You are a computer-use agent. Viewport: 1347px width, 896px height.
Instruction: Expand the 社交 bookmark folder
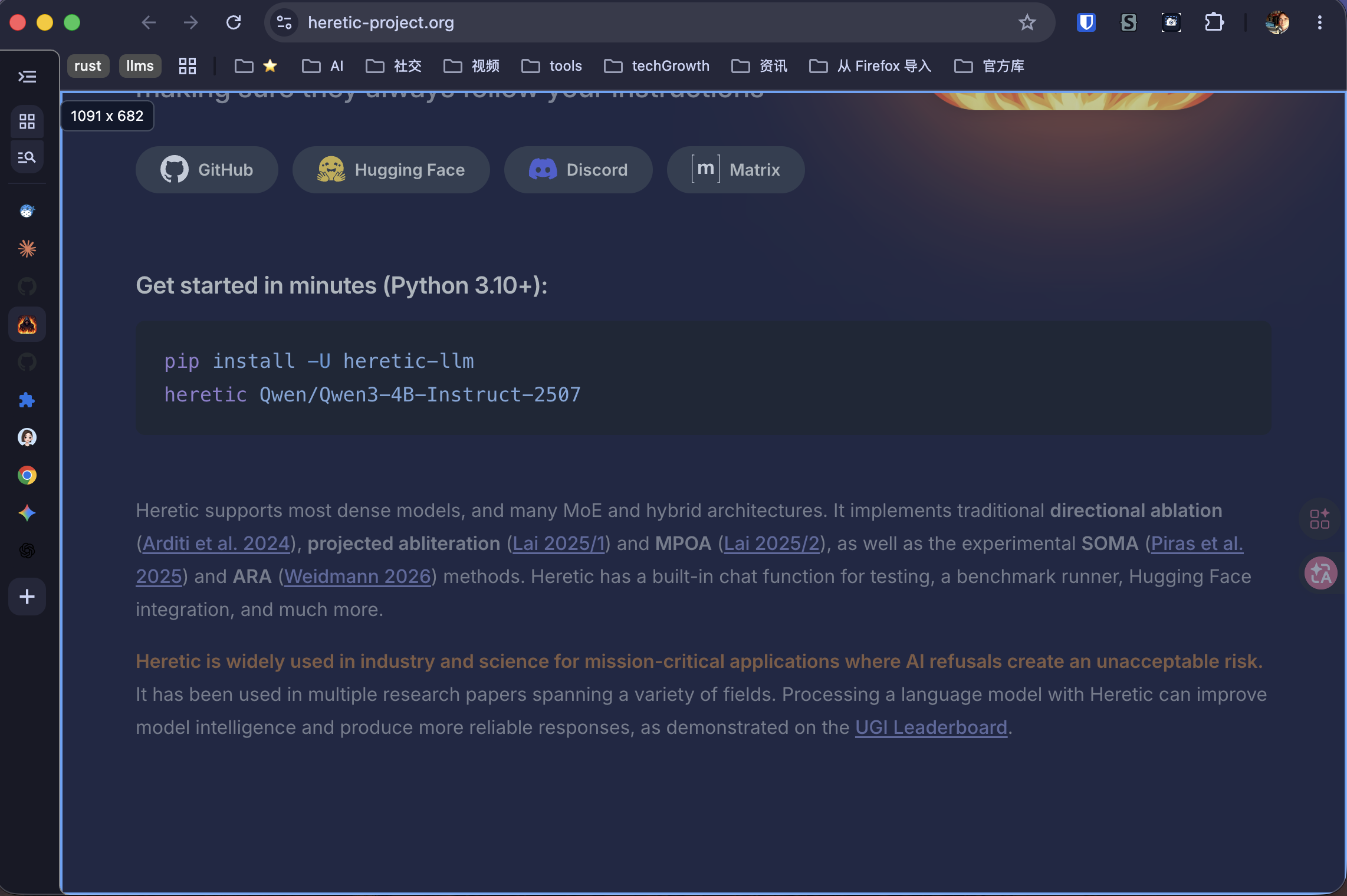394,66
